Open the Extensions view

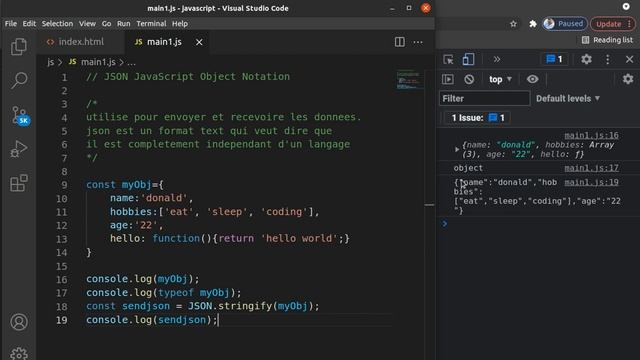[x=19, y=183]
